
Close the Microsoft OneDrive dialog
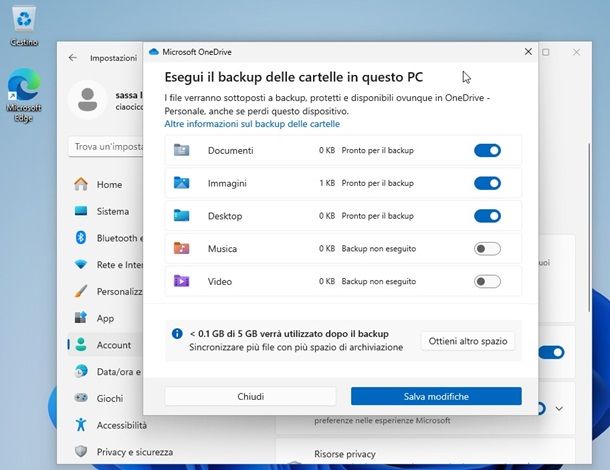(x=528, y=51)
